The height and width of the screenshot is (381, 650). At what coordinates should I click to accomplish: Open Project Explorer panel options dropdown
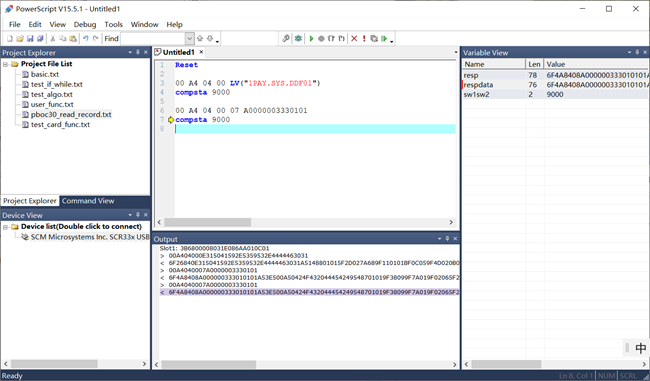pos(130,52)
